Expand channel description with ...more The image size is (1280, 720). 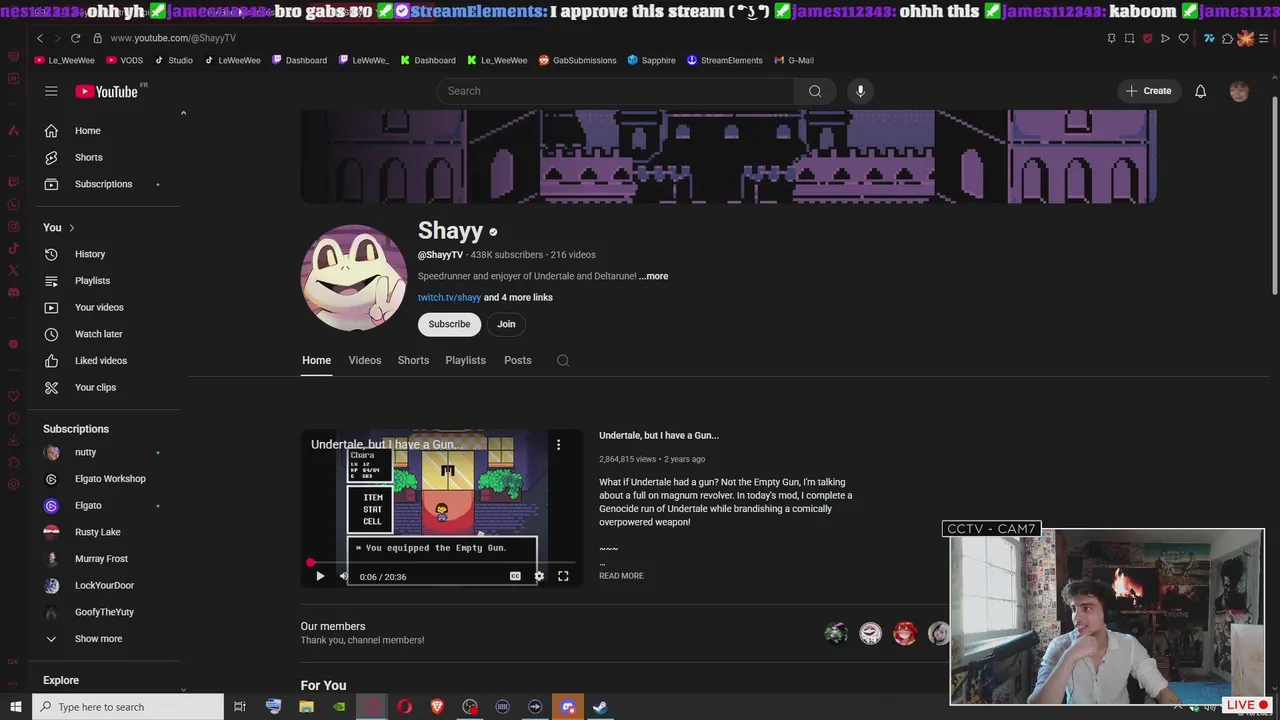coord(654,276)
